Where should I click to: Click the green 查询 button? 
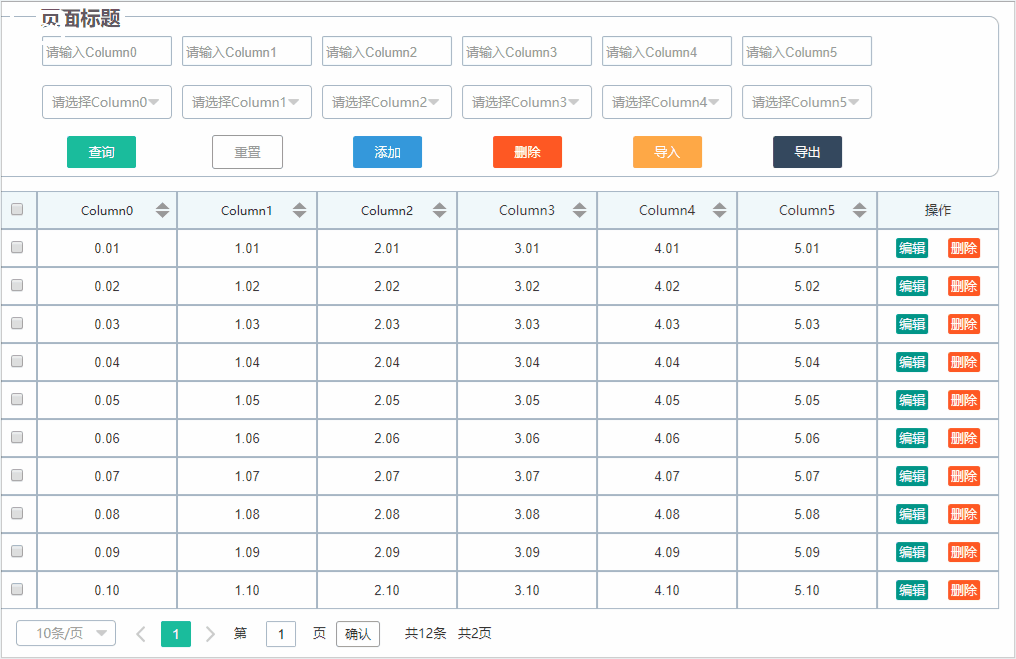pyautogui.click(x=102, y=152)
